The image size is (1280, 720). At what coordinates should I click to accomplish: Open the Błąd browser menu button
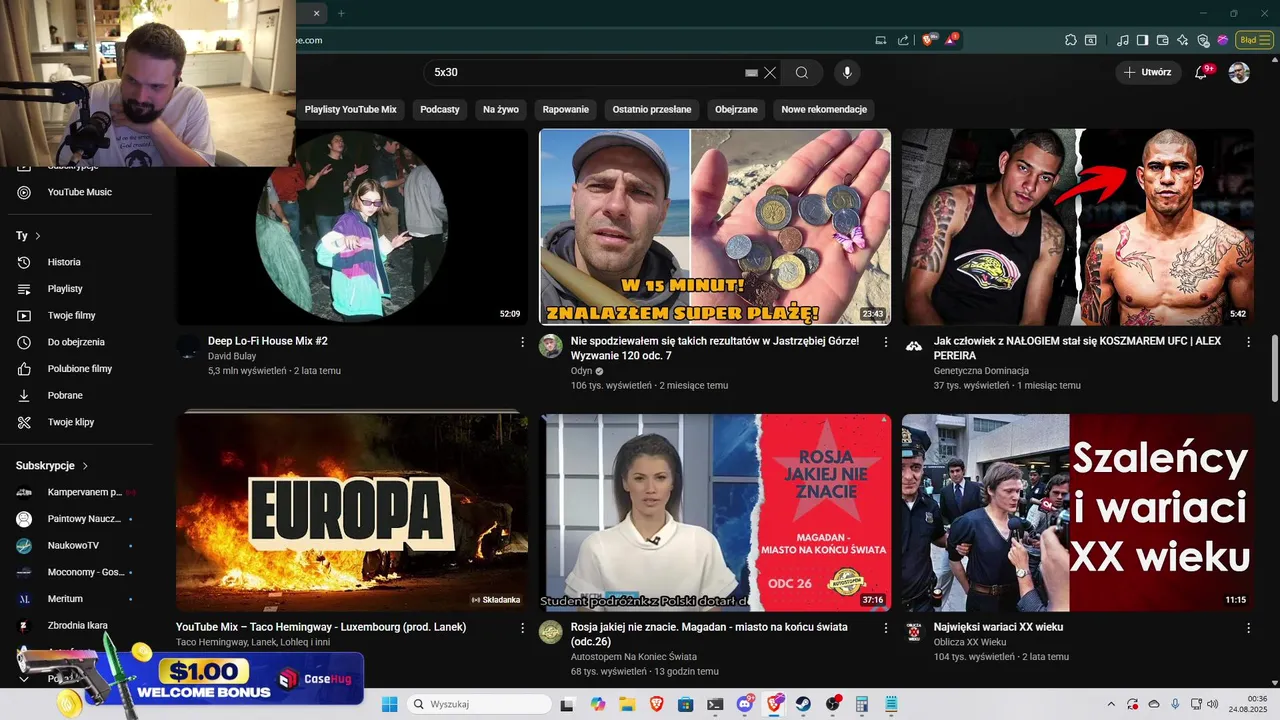point(1254,40)
